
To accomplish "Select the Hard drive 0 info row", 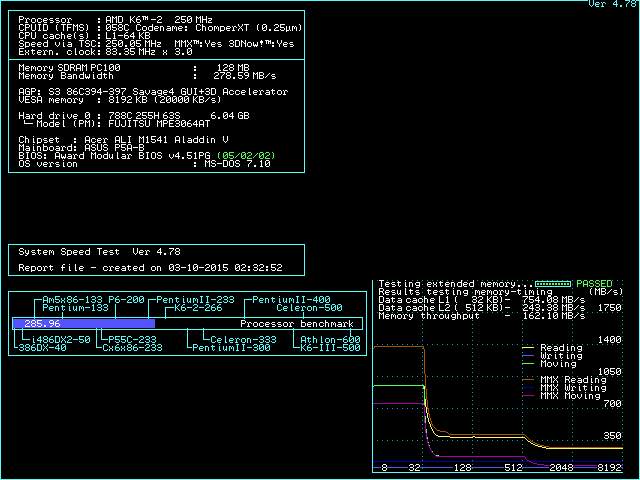I will 135,116.
